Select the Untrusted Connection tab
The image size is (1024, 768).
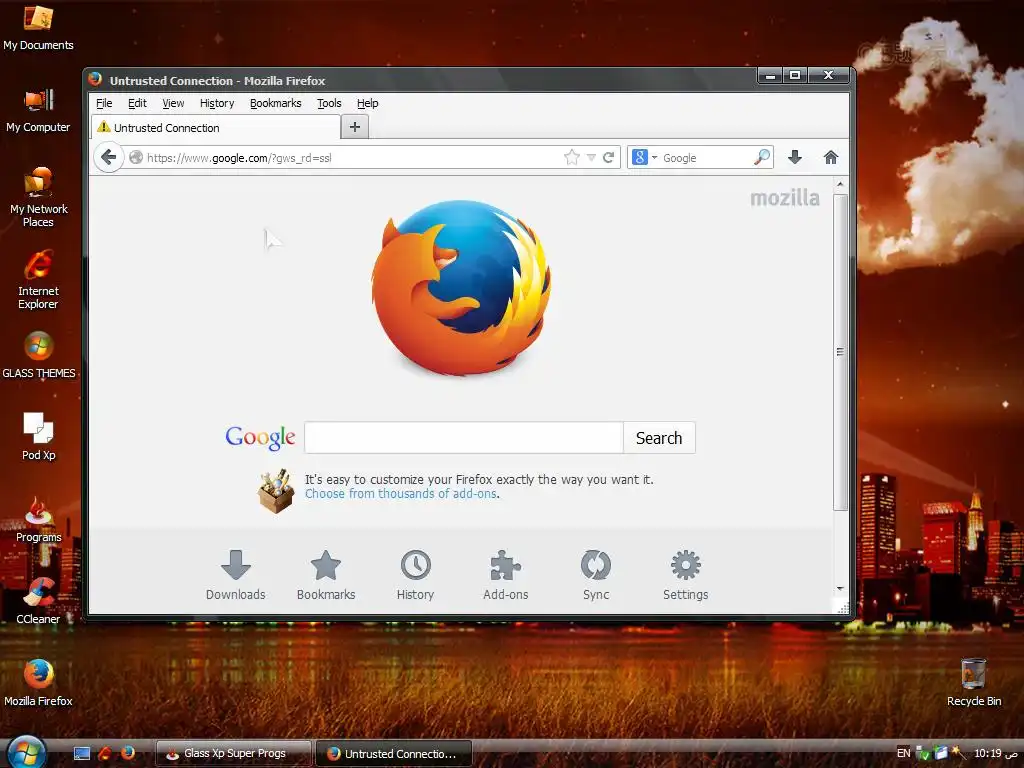(x=216, y=127)
